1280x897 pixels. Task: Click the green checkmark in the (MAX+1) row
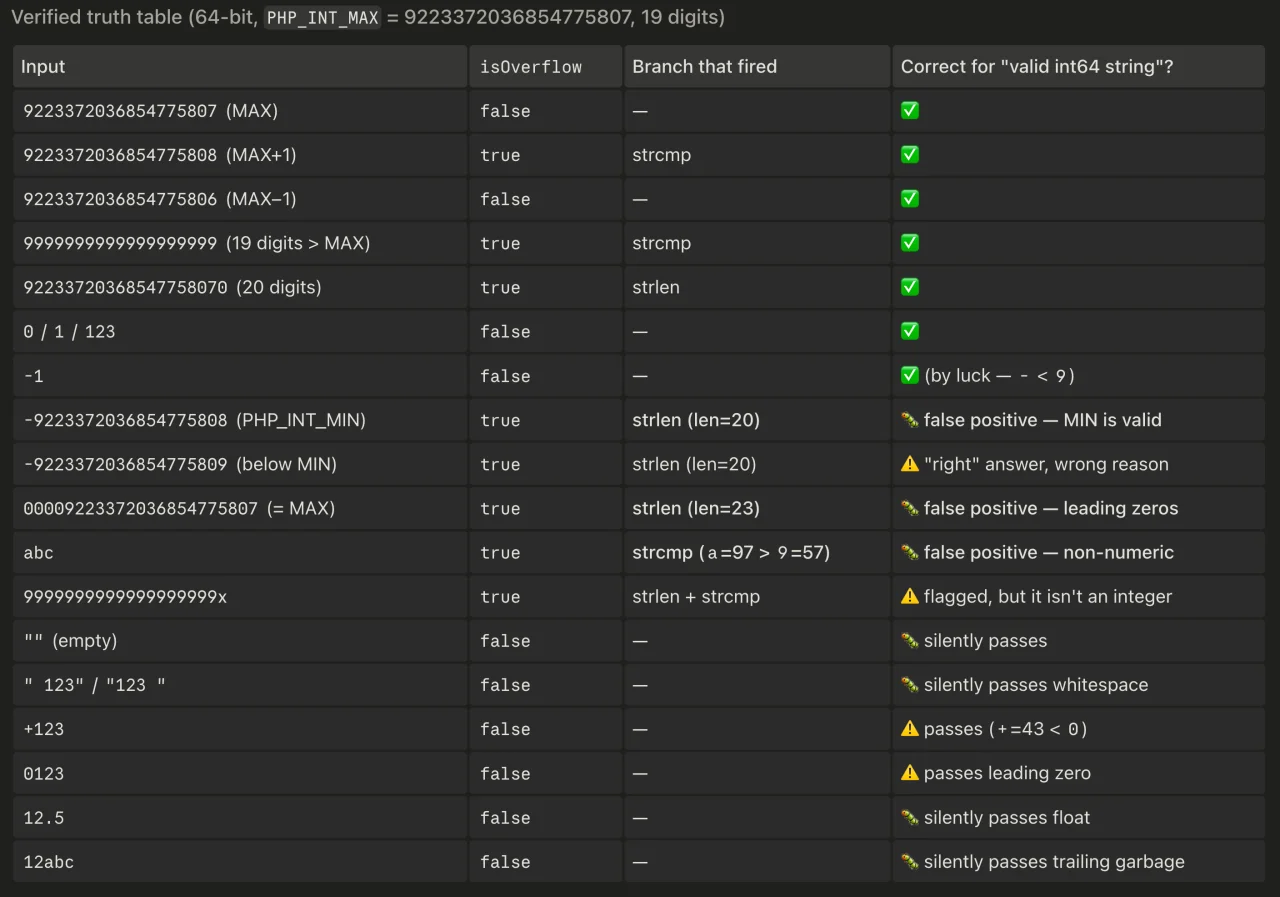point(910,155)
